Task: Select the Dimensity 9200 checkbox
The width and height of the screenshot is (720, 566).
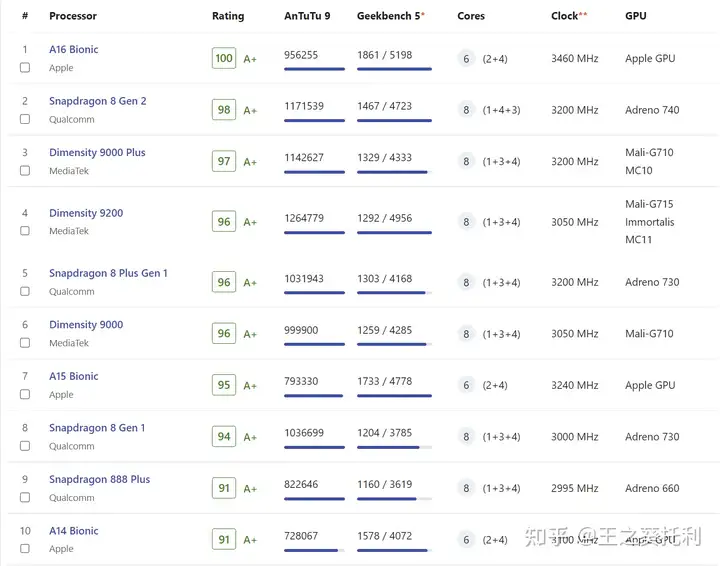Action: 25,230
